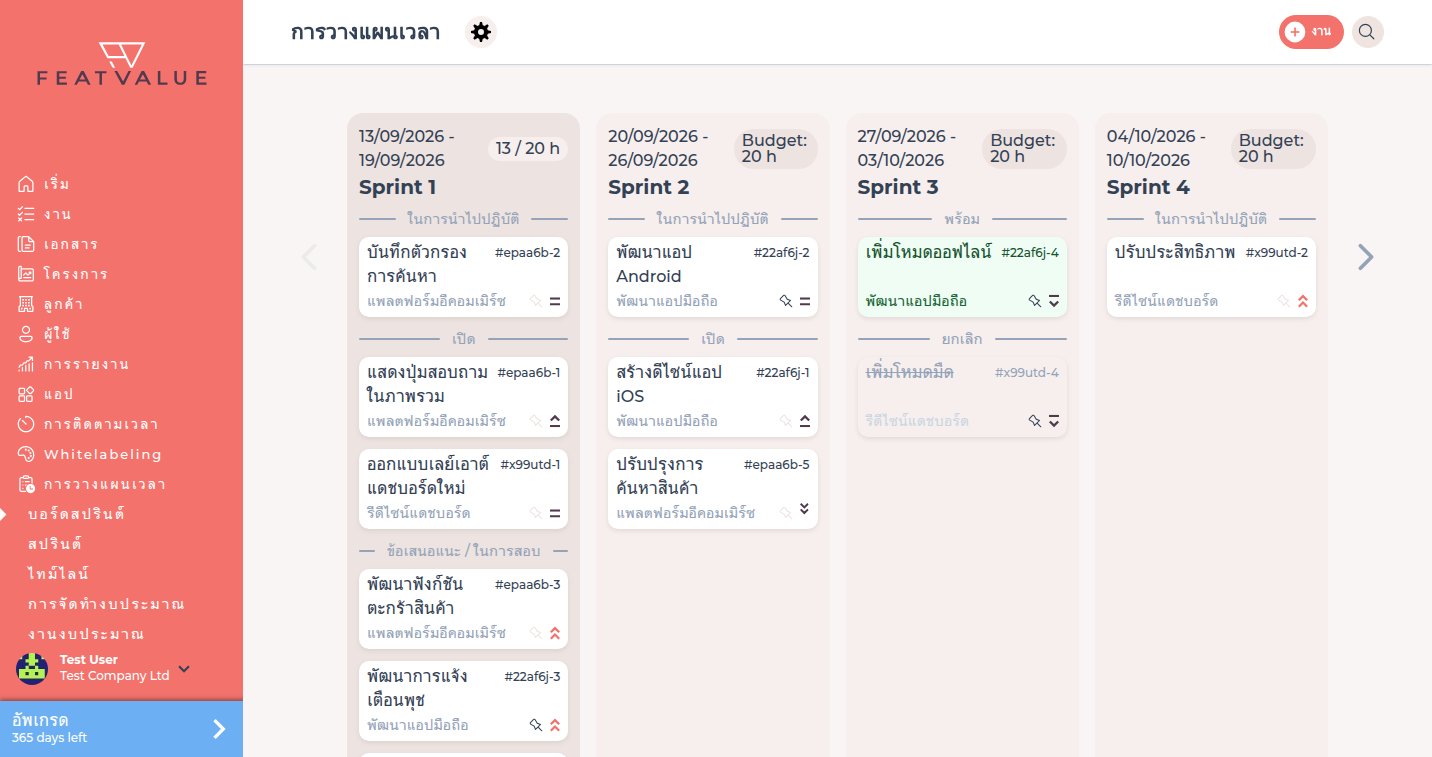
Task: Click highest priority icon on card #epaa6b-3
Action: pos(555,633)
